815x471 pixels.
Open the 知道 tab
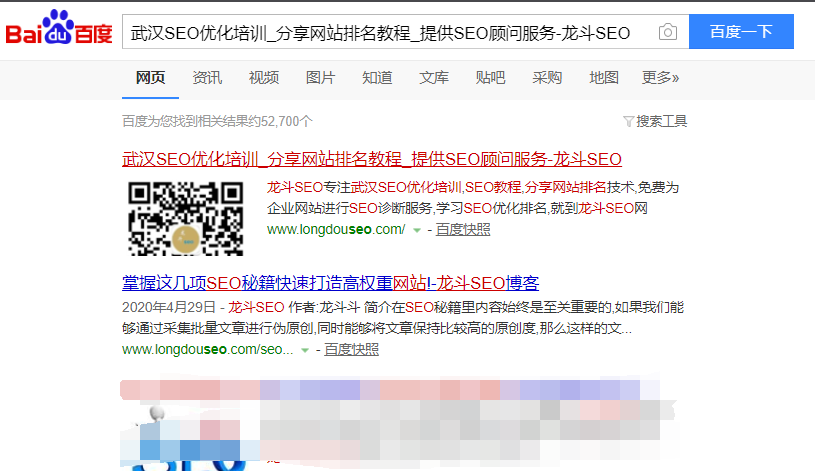tap(377, 78)
